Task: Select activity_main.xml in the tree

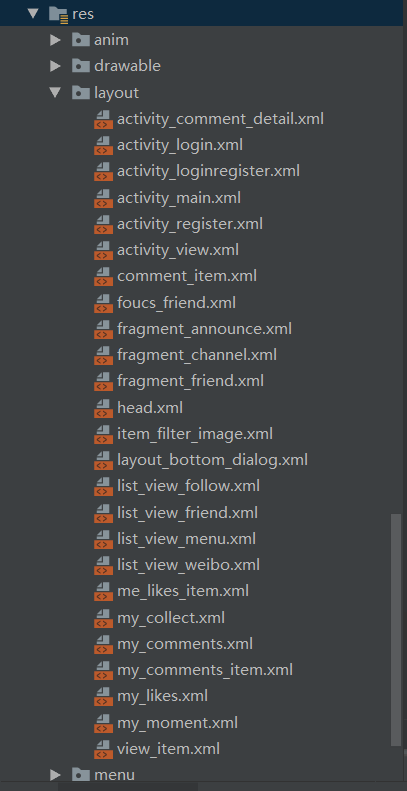Action: tap(179, 198)
